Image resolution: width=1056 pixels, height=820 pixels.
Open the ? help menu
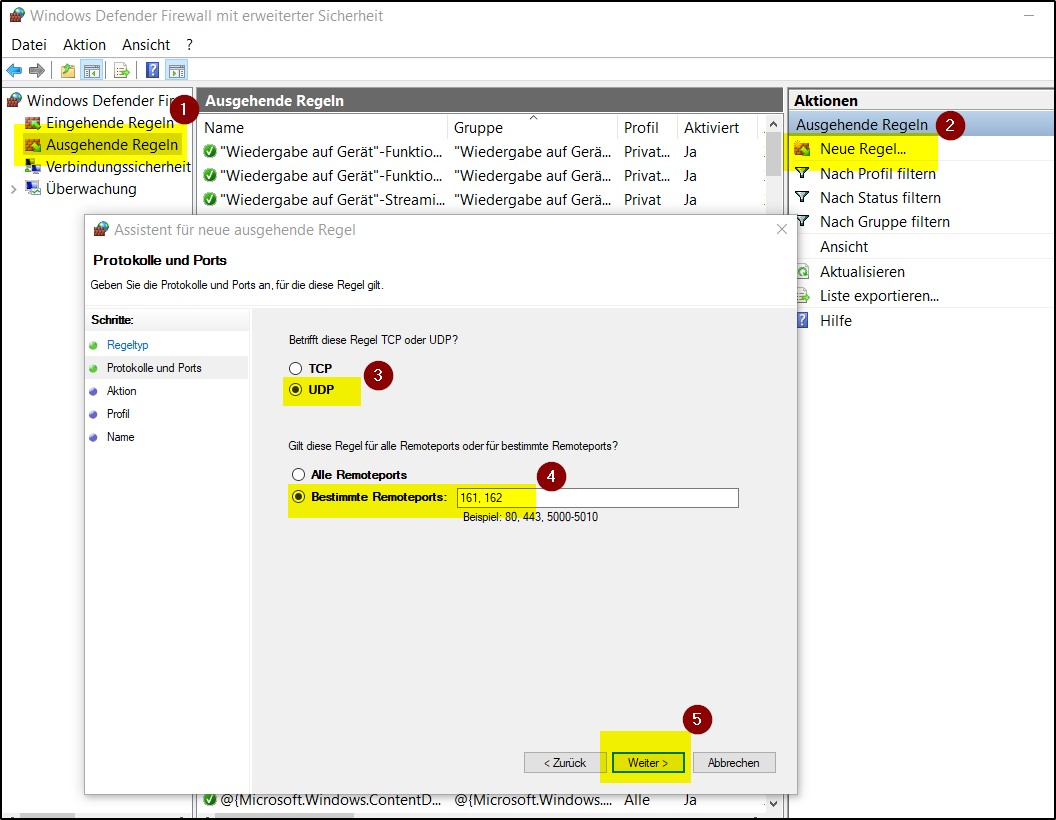click(189, 44)
